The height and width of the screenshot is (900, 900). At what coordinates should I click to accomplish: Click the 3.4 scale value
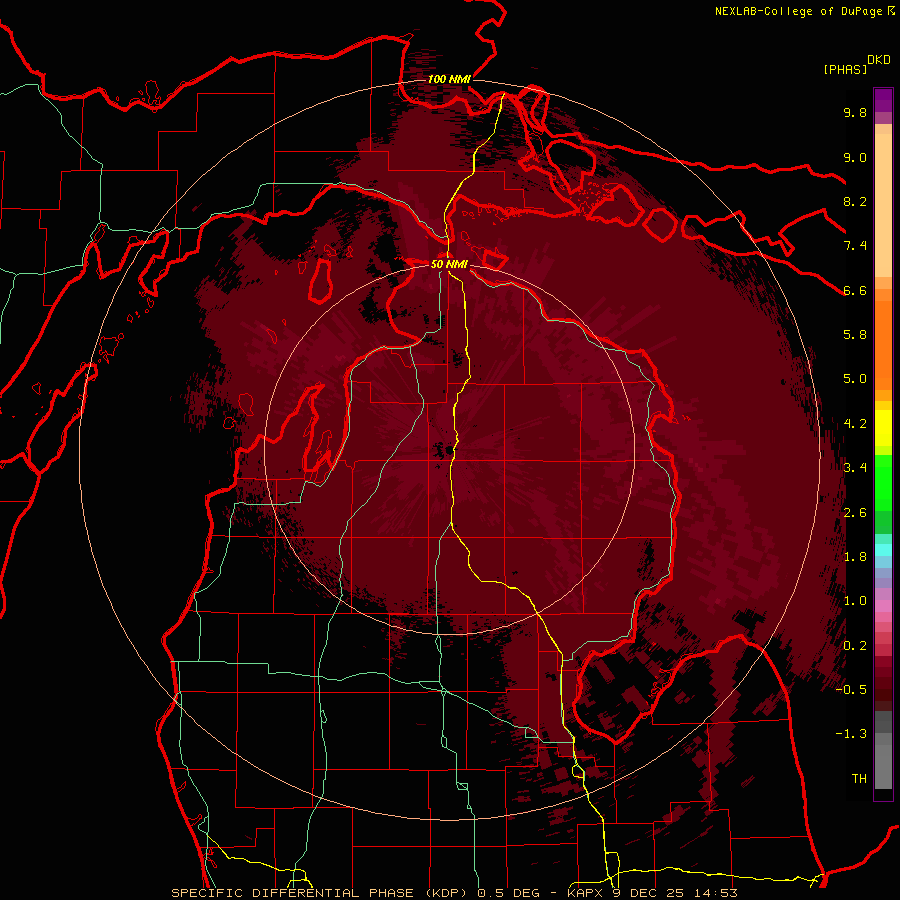855,467
